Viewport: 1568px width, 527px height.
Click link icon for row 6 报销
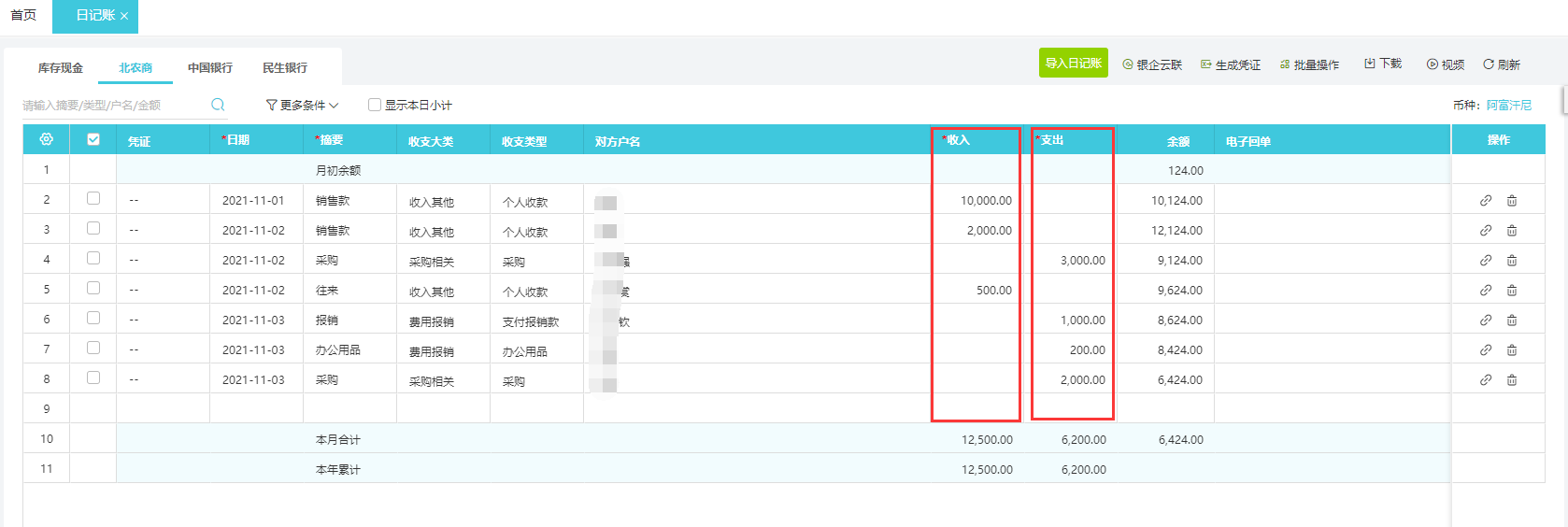coord(1486,320)
